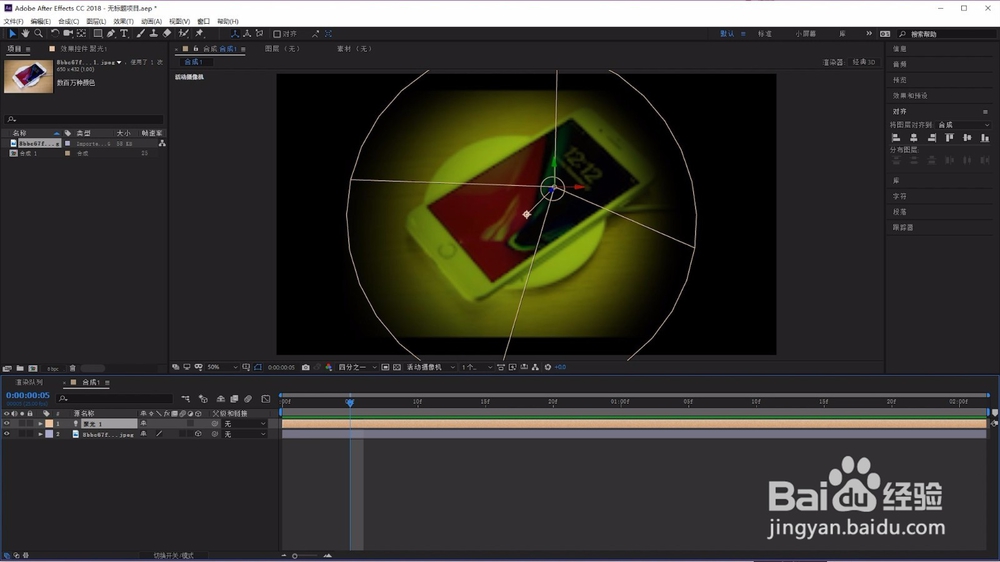
Task: Select the Hand tool
Action: click(25, 33)
